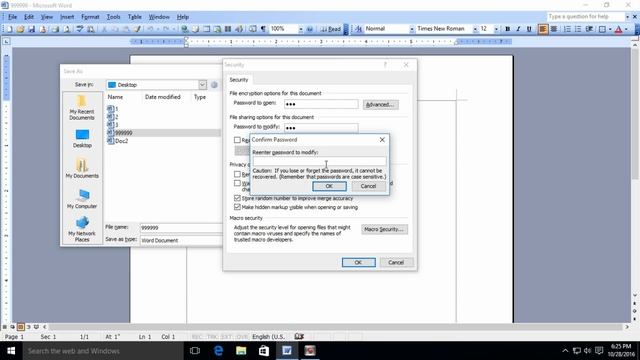This screenshot has width=640, height=360.
Task: Click the Spelling and Grammar check icon
Action: click(x=80, y=29)
